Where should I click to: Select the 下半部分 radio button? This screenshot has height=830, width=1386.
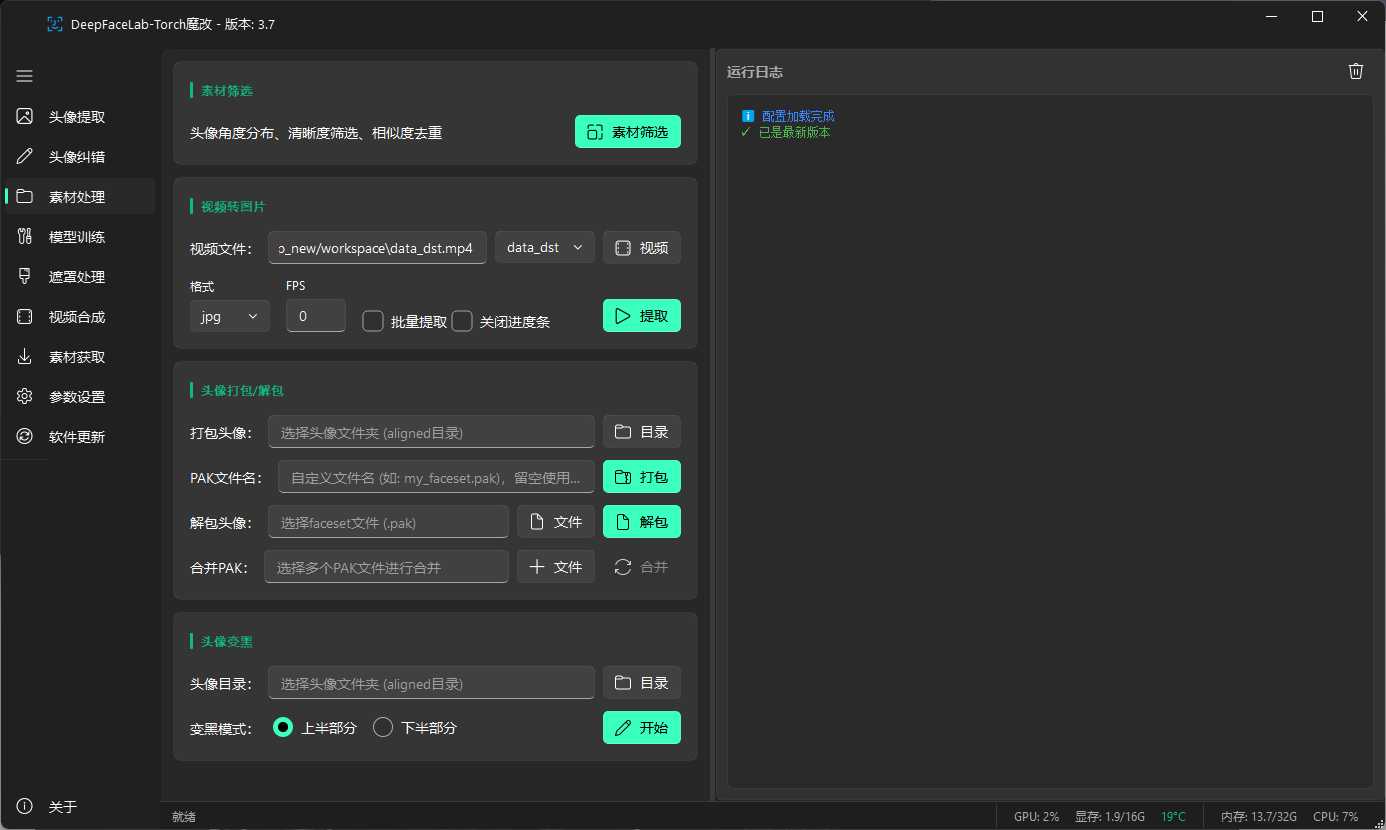(x=383, y=727)
